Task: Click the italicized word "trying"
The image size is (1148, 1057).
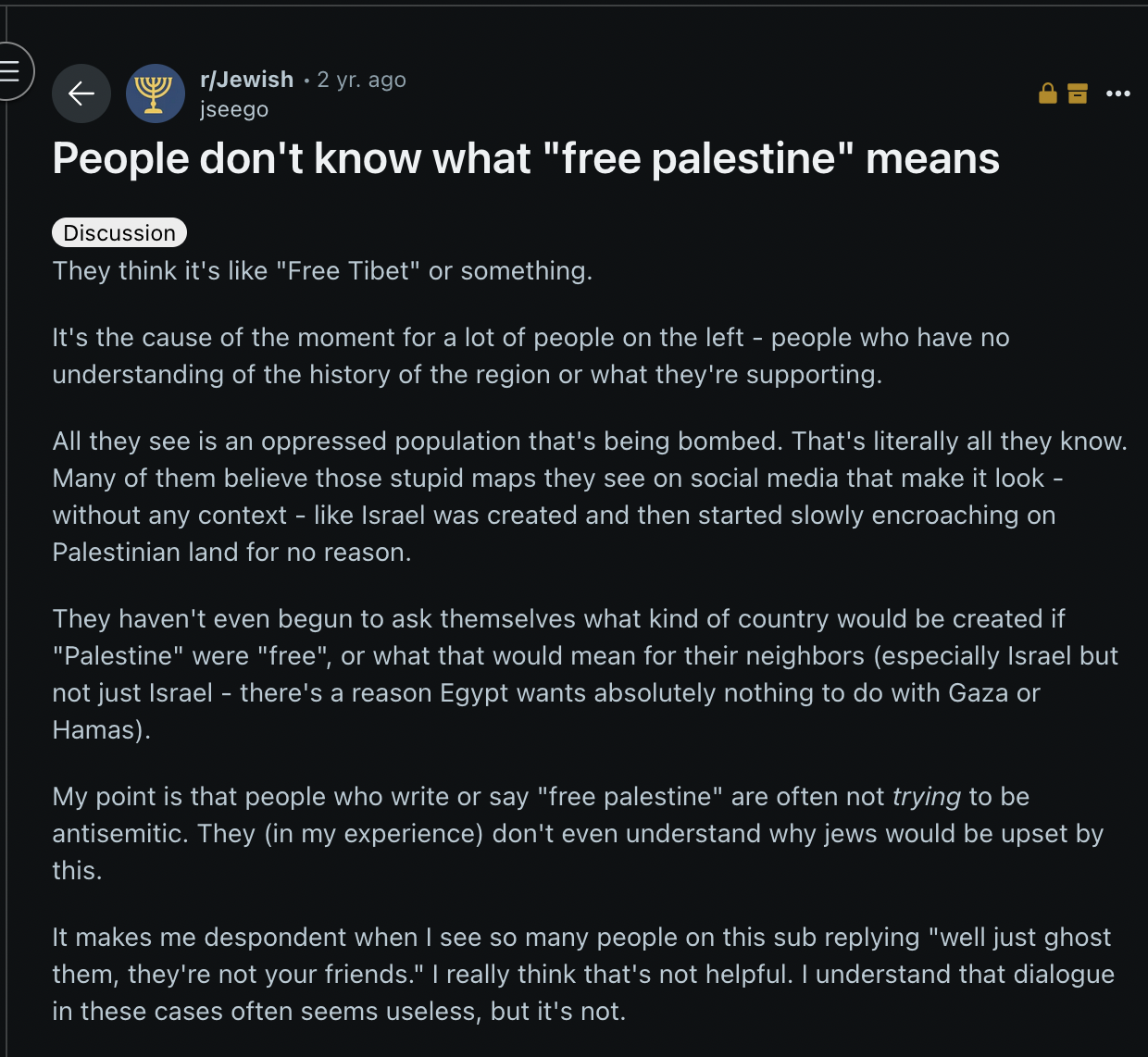Action: pos(927,797)
